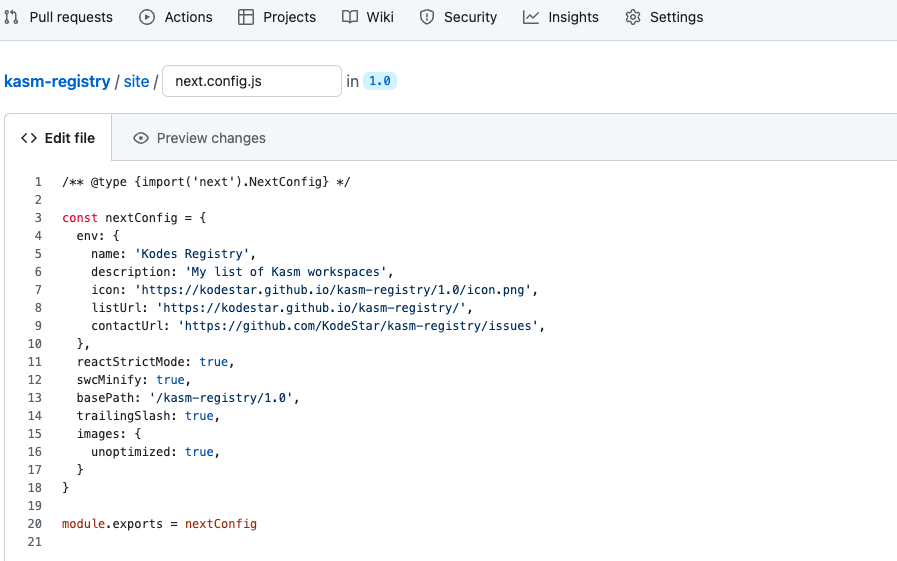Image resolution: width=897 pixels, height=561 pixels.
Task: Click the contactUrl issues URL on line 9
Action: point(358,326)
